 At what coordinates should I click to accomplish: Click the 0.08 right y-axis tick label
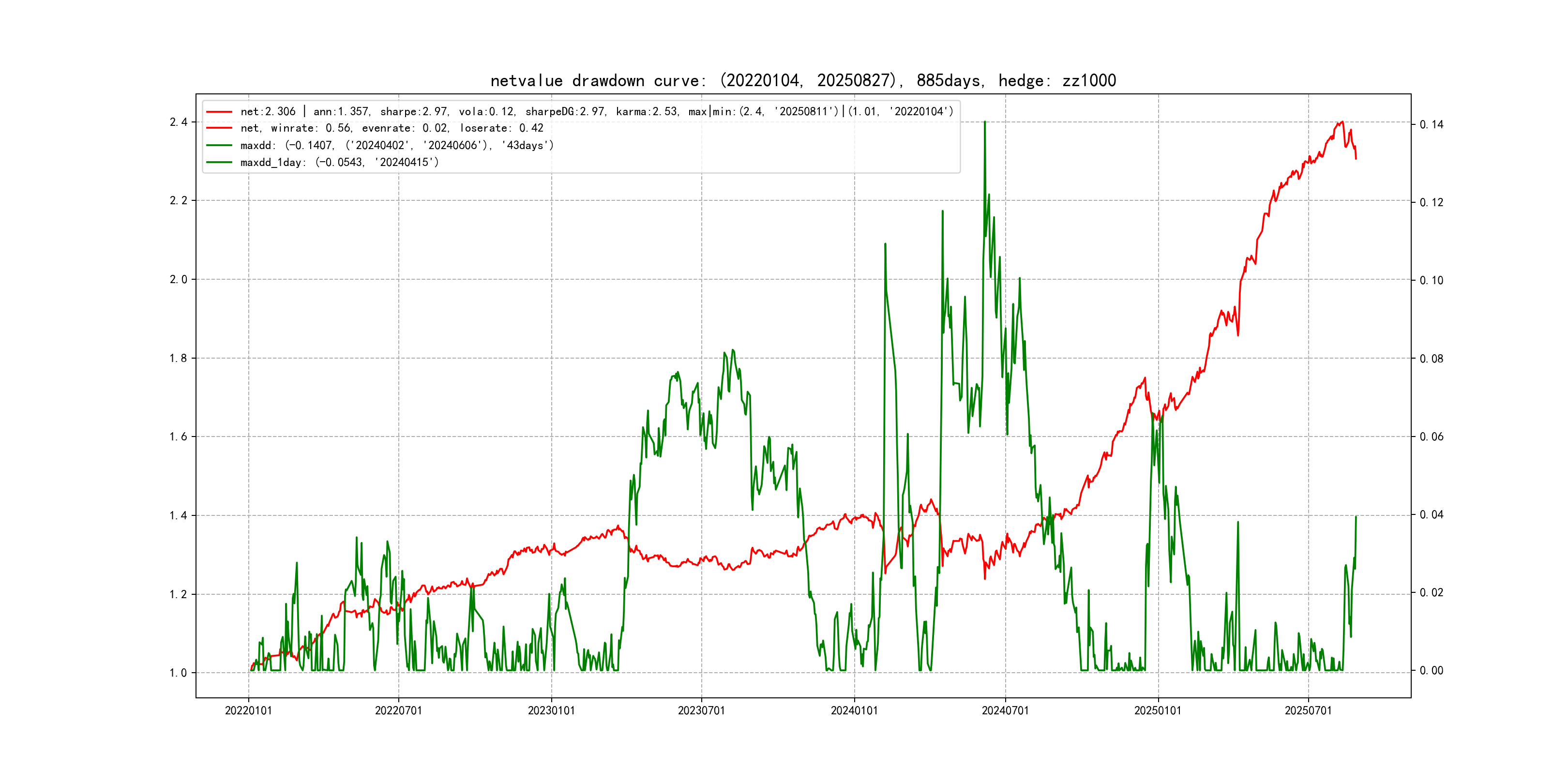[1431, 359]
